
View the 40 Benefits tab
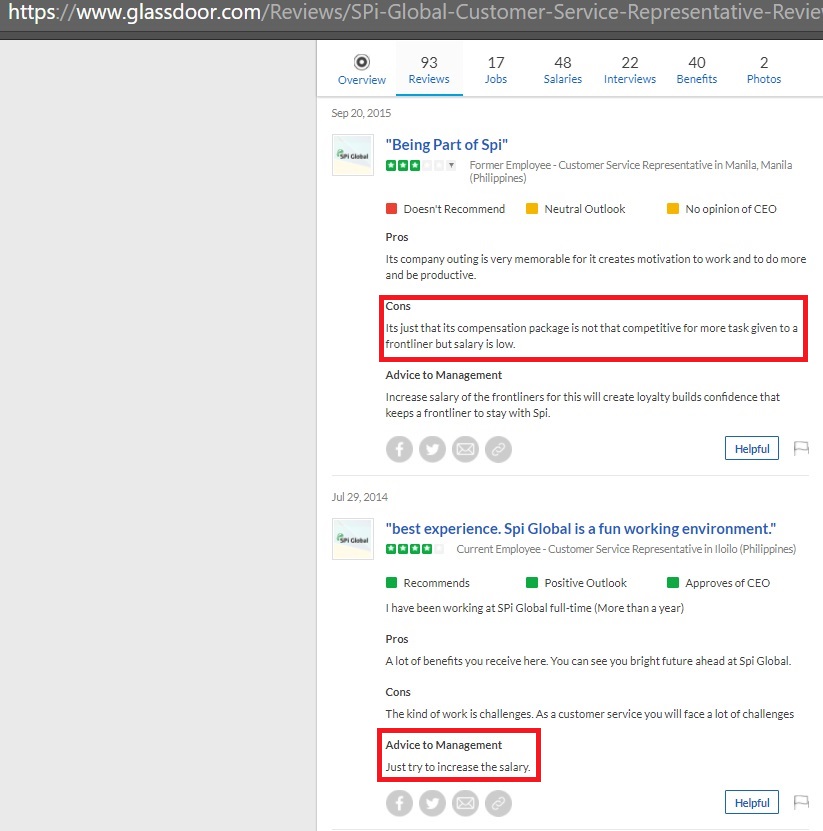696,70
